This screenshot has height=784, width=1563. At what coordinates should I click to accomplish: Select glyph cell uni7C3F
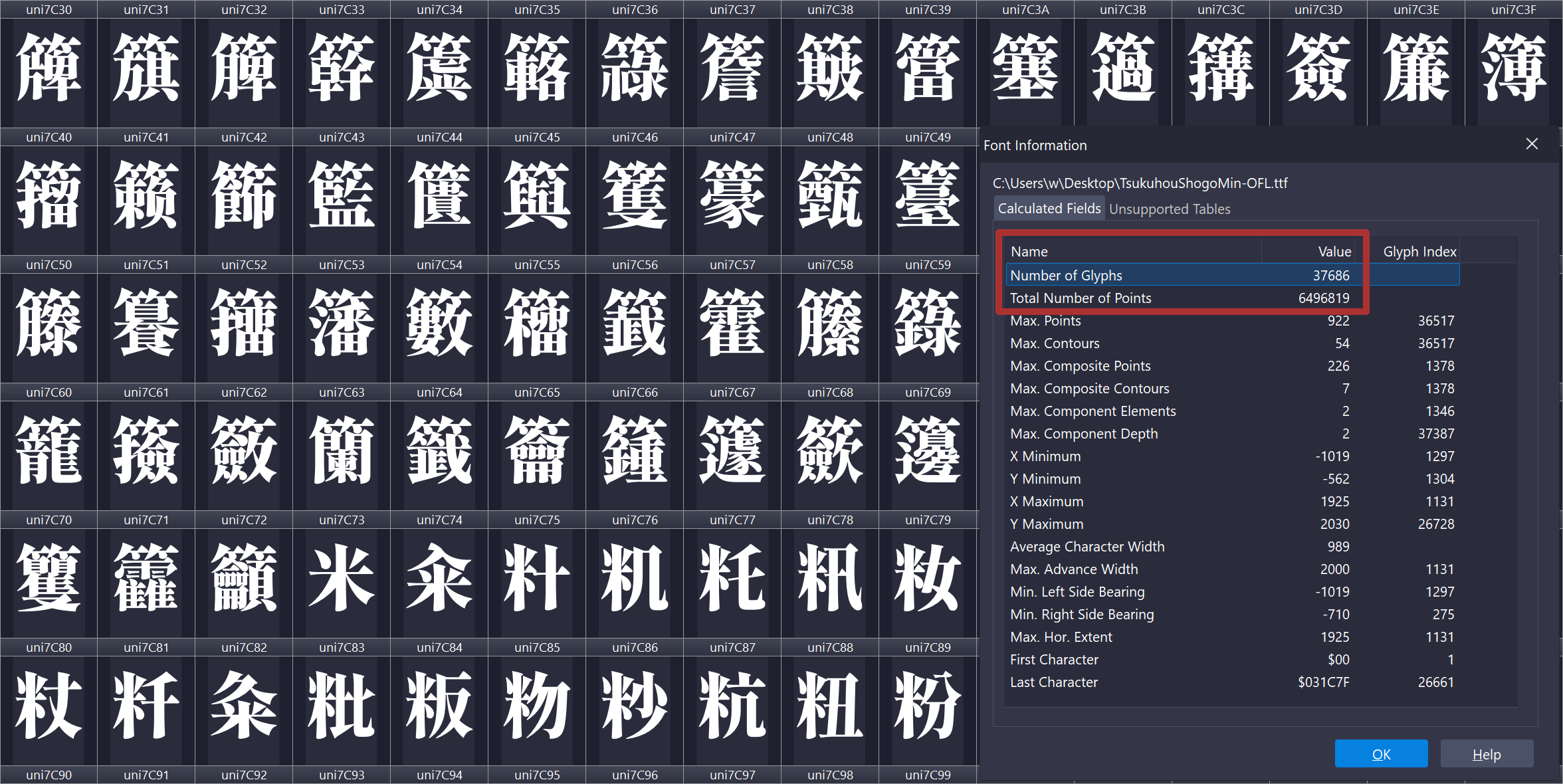[1514, 64]
